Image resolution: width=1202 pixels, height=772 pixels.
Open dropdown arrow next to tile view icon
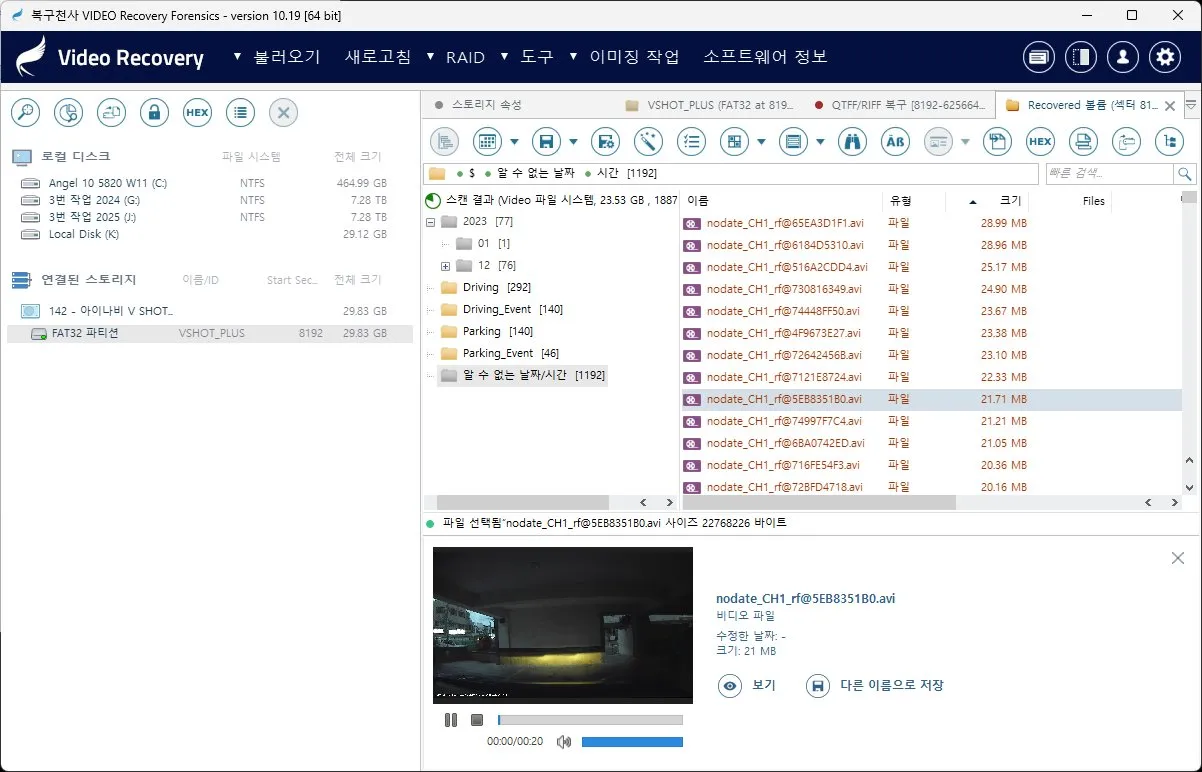coord(761,142)
